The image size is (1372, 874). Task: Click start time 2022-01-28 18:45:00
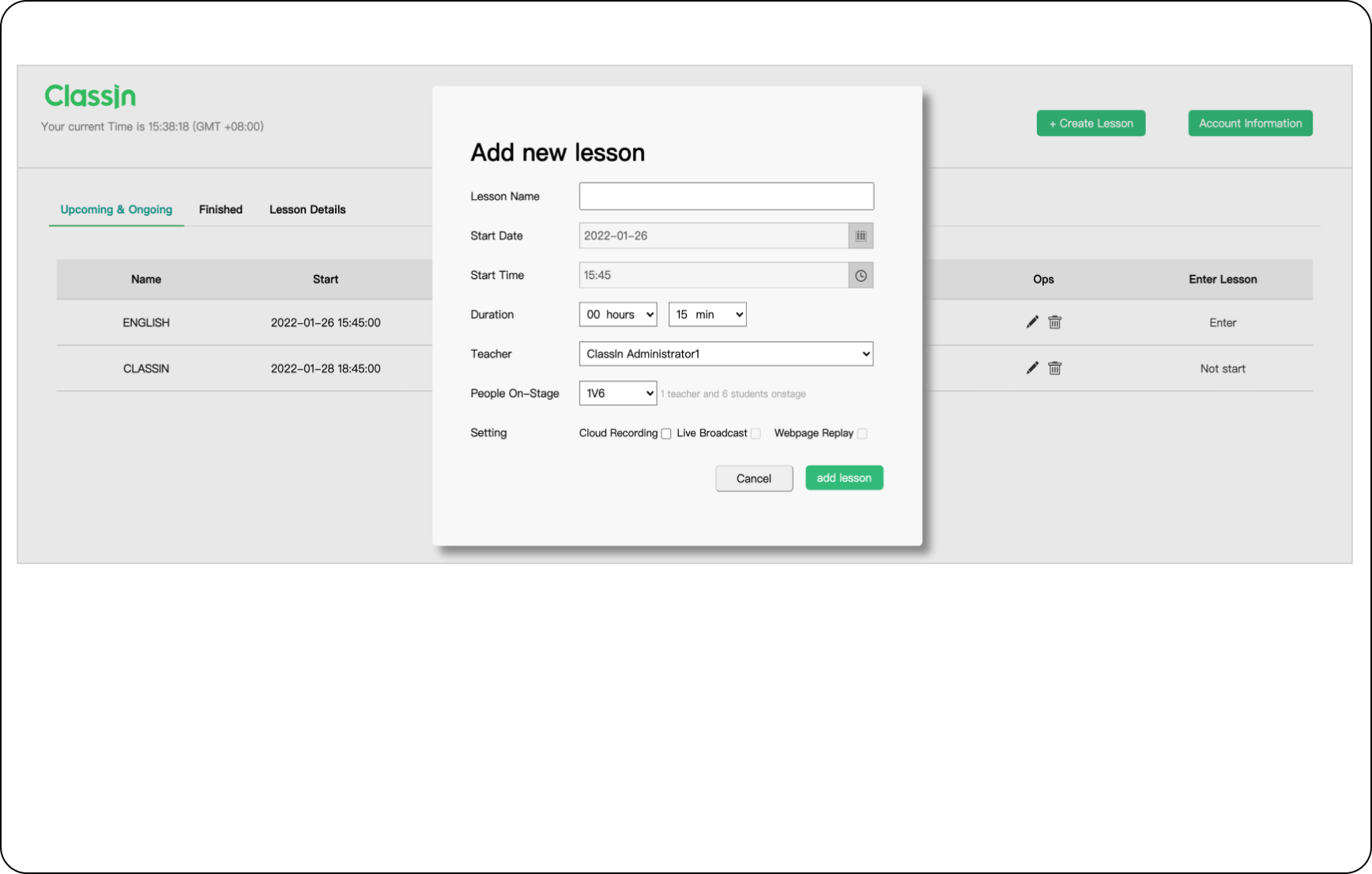326,368
